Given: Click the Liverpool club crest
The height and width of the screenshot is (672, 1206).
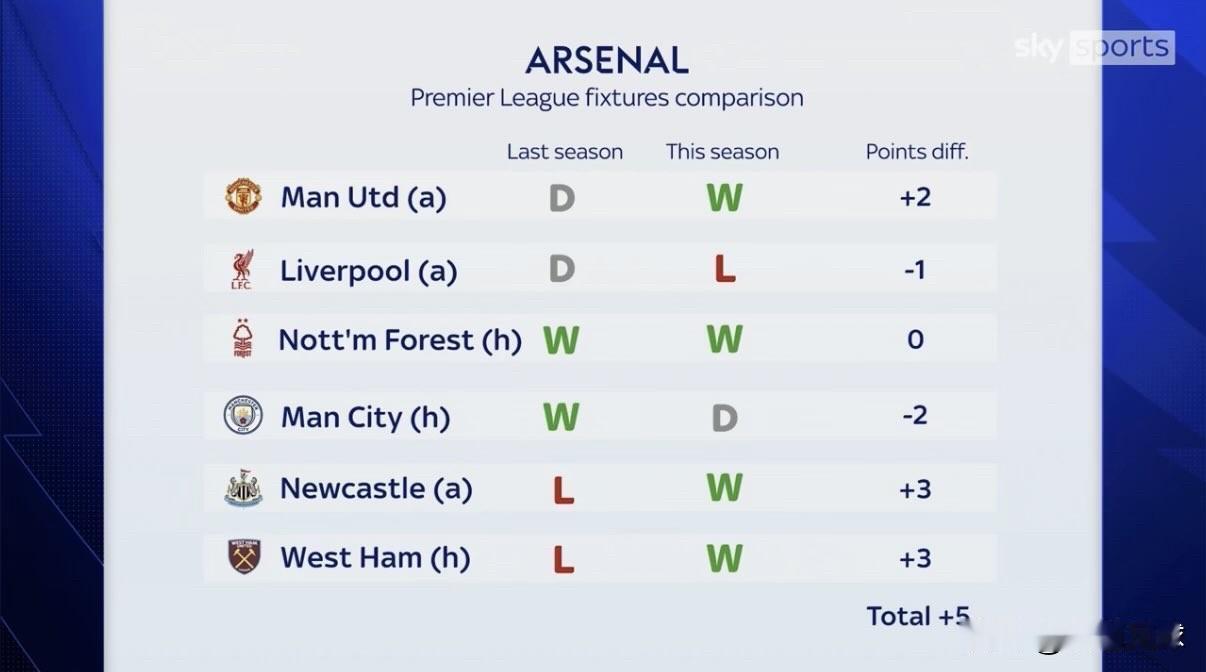Looking at the screenshot, I should (242, 270).
